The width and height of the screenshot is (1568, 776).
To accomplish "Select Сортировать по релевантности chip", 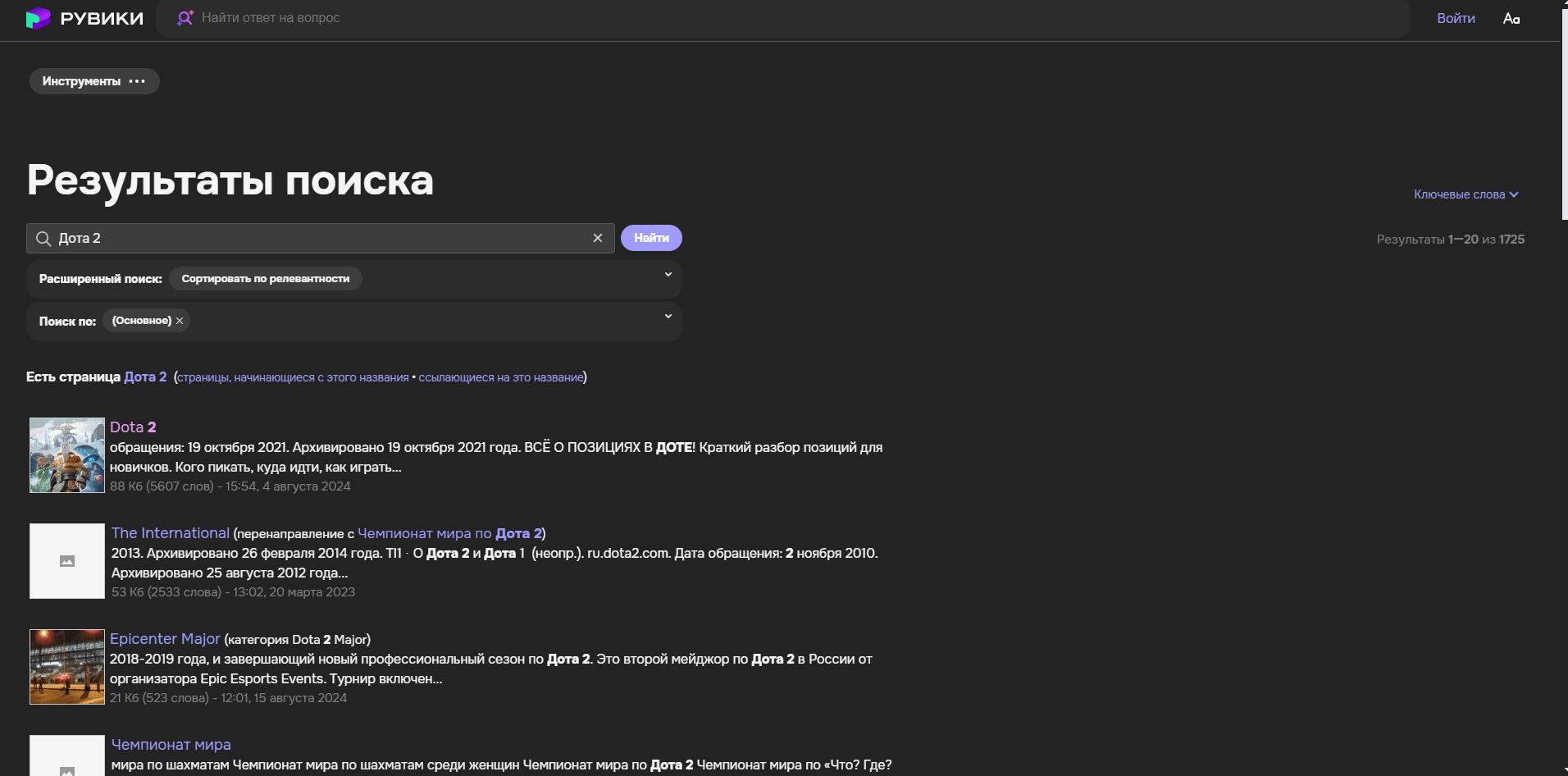I will coord(266,279).
